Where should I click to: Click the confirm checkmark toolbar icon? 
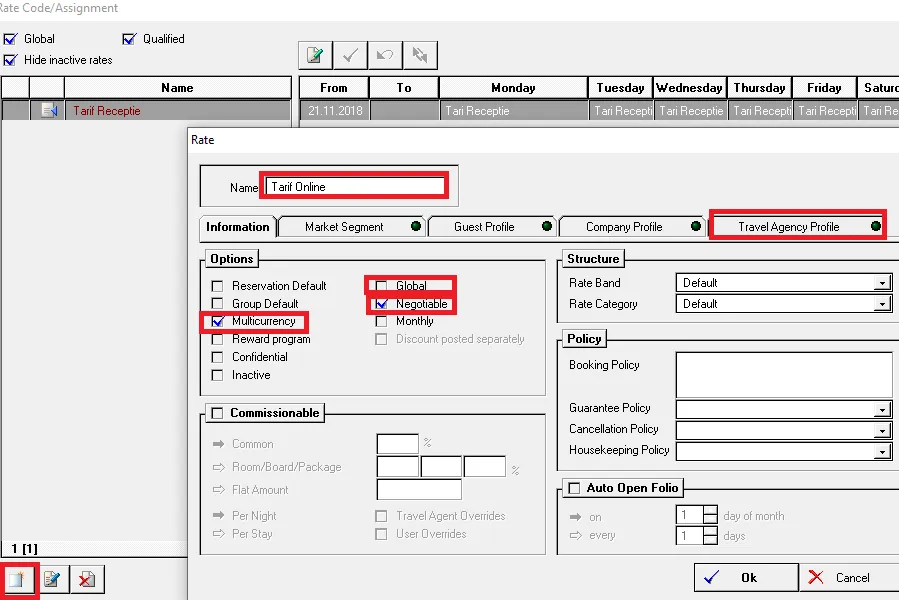click(350, 55)
